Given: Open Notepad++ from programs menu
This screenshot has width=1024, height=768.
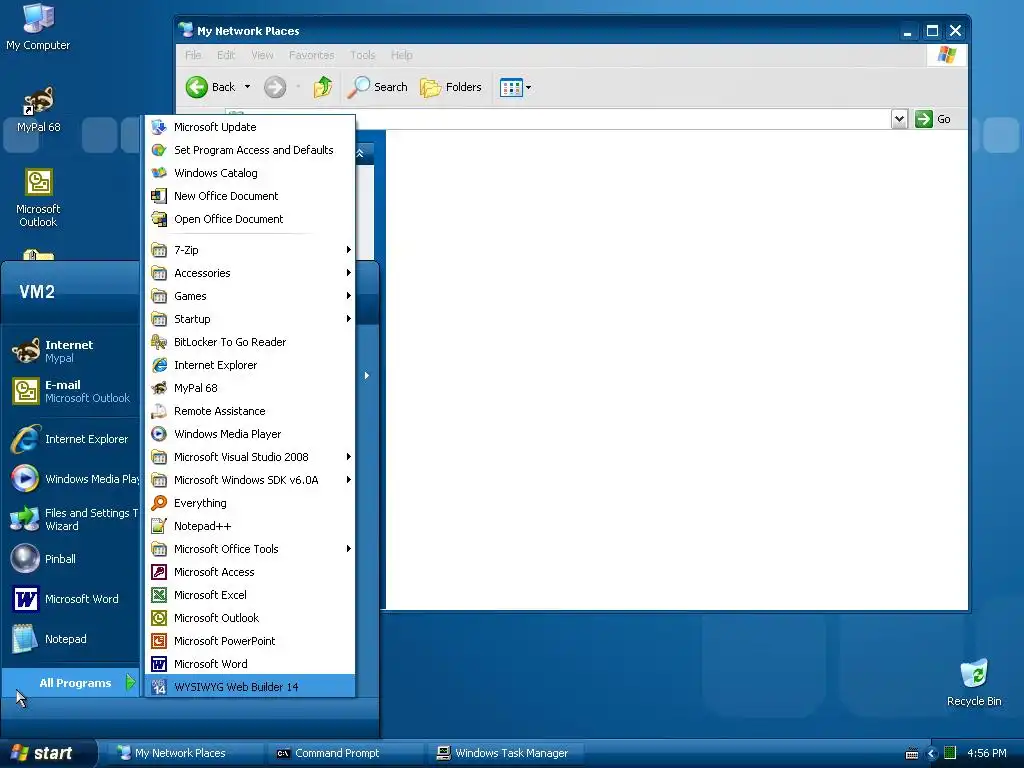Looking at the screenshot, I should [250, 526].
